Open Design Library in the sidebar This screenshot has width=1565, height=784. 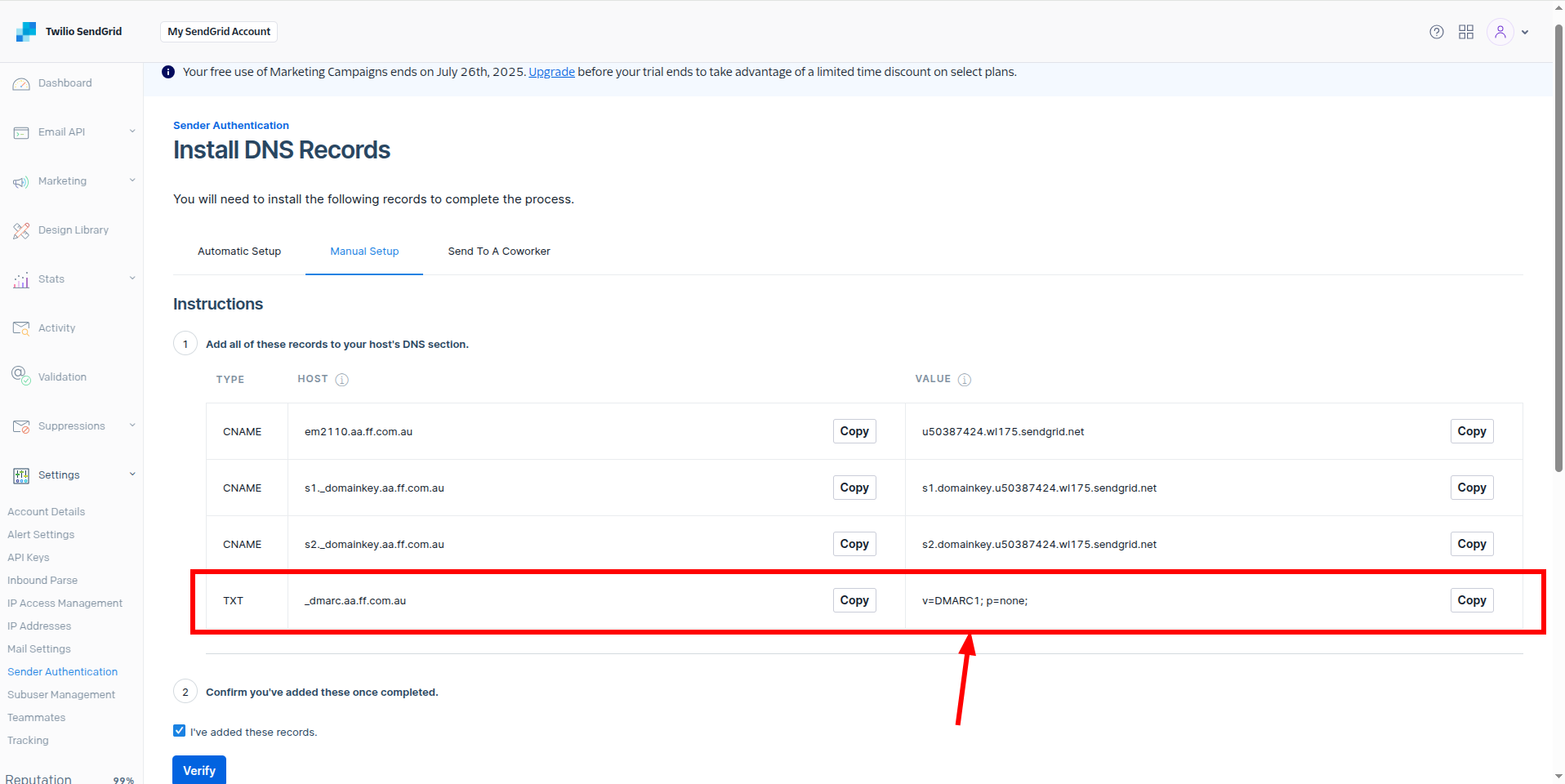point(74,230)
